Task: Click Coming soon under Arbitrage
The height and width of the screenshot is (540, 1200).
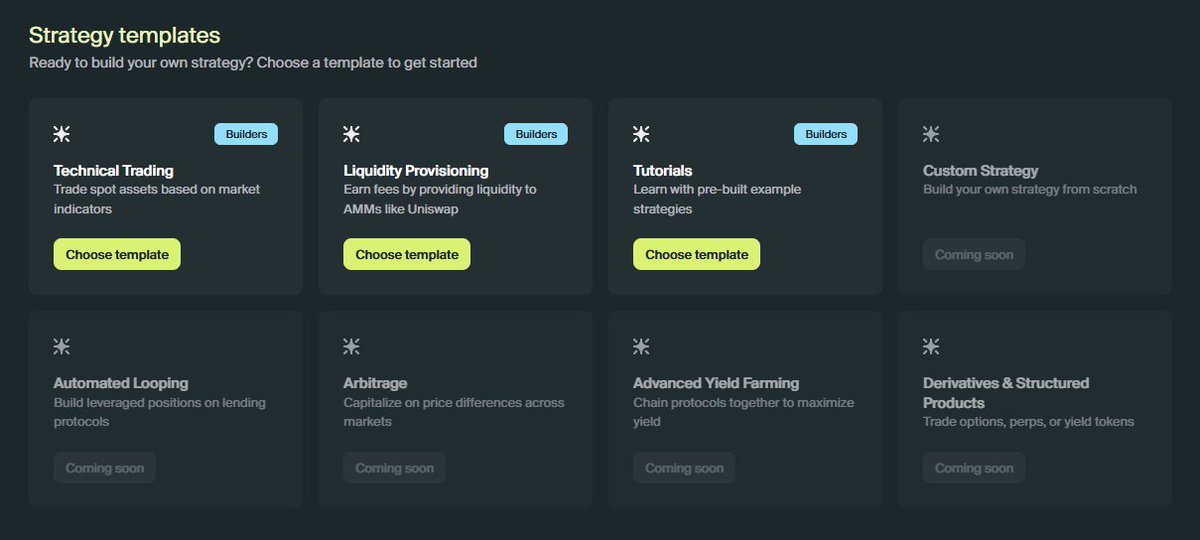Action: pos(395,467)
